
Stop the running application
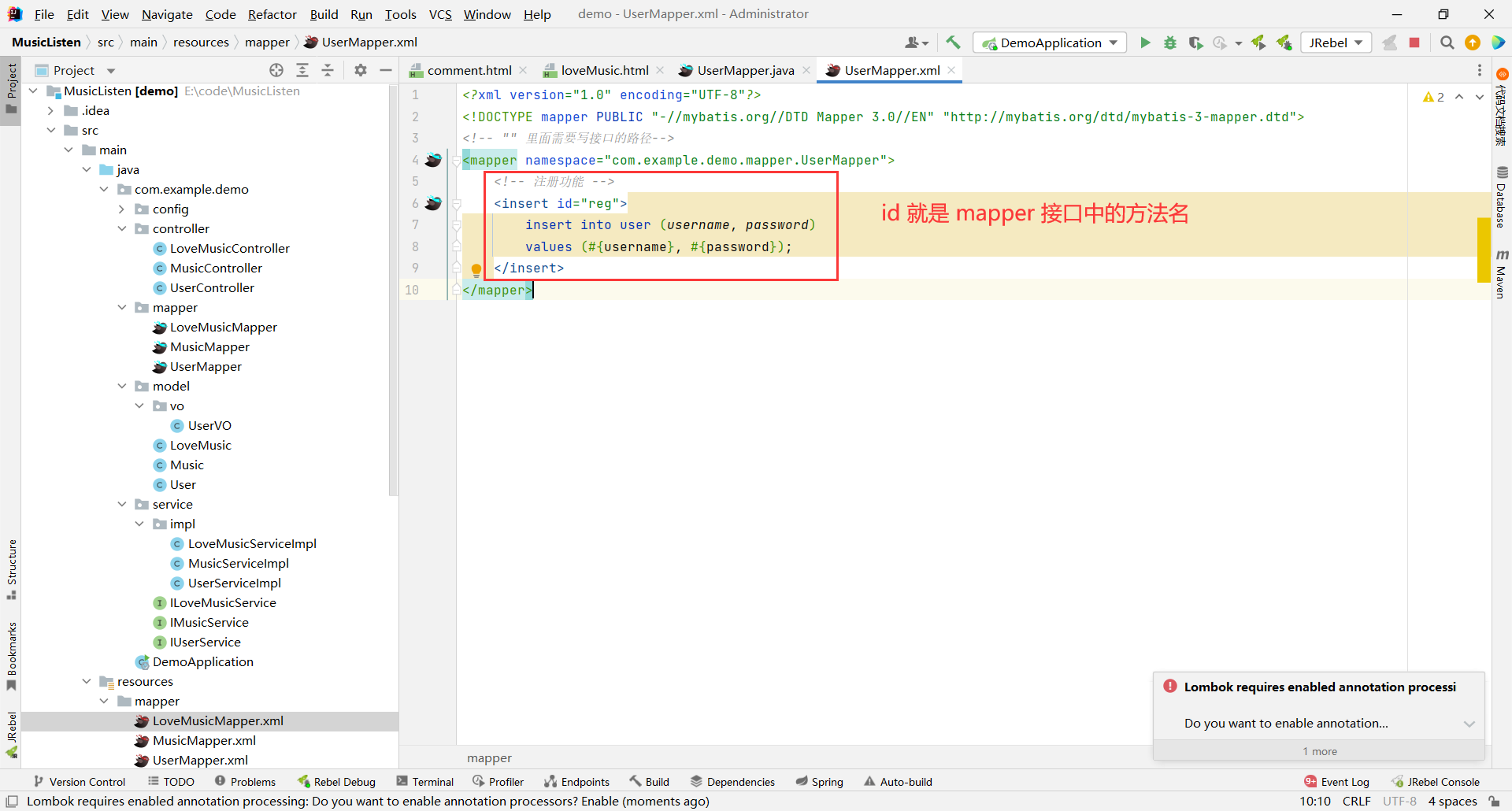(1414, 43)
